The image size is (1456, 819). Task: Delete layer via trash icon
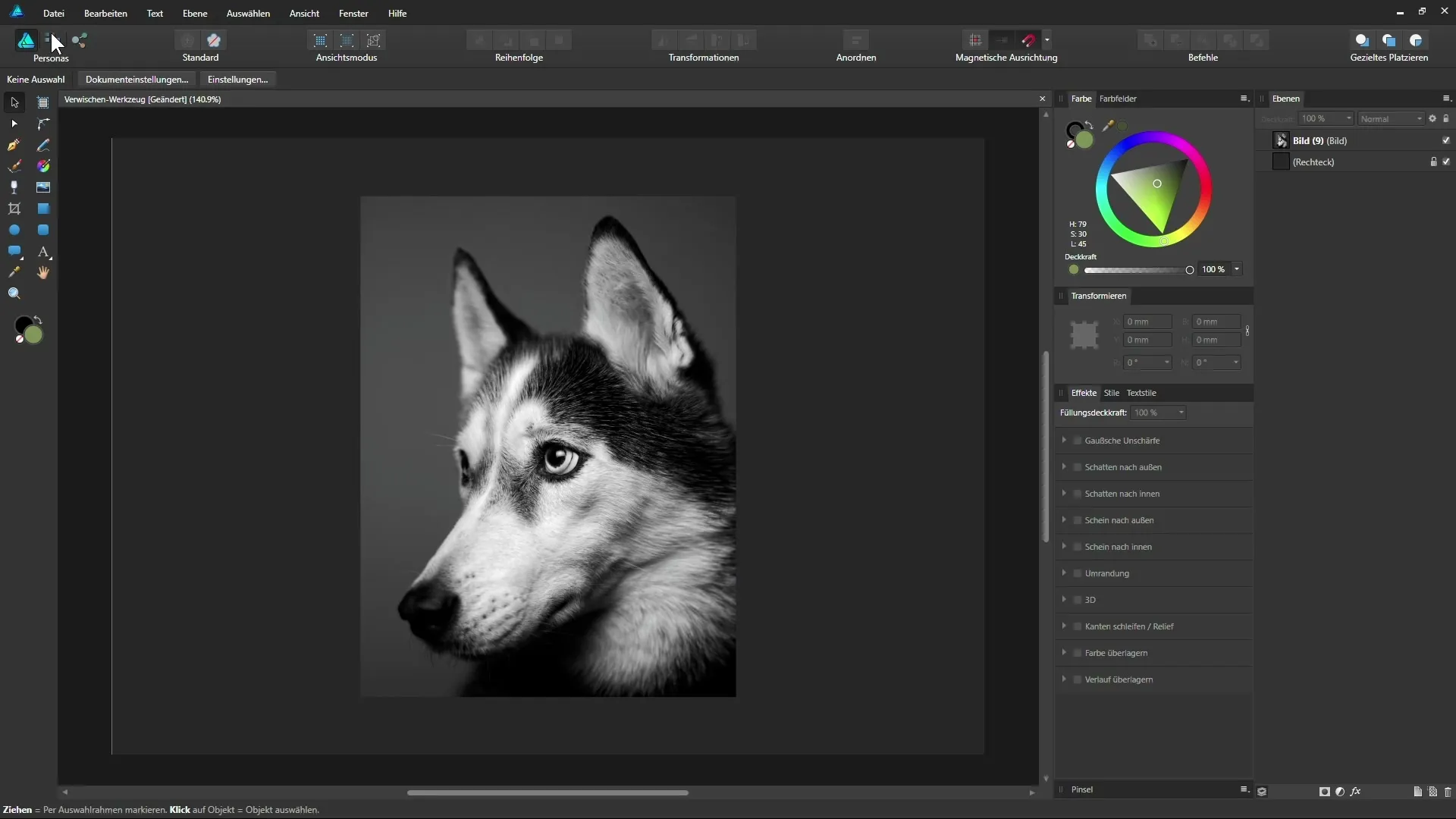click(1448, 791)
